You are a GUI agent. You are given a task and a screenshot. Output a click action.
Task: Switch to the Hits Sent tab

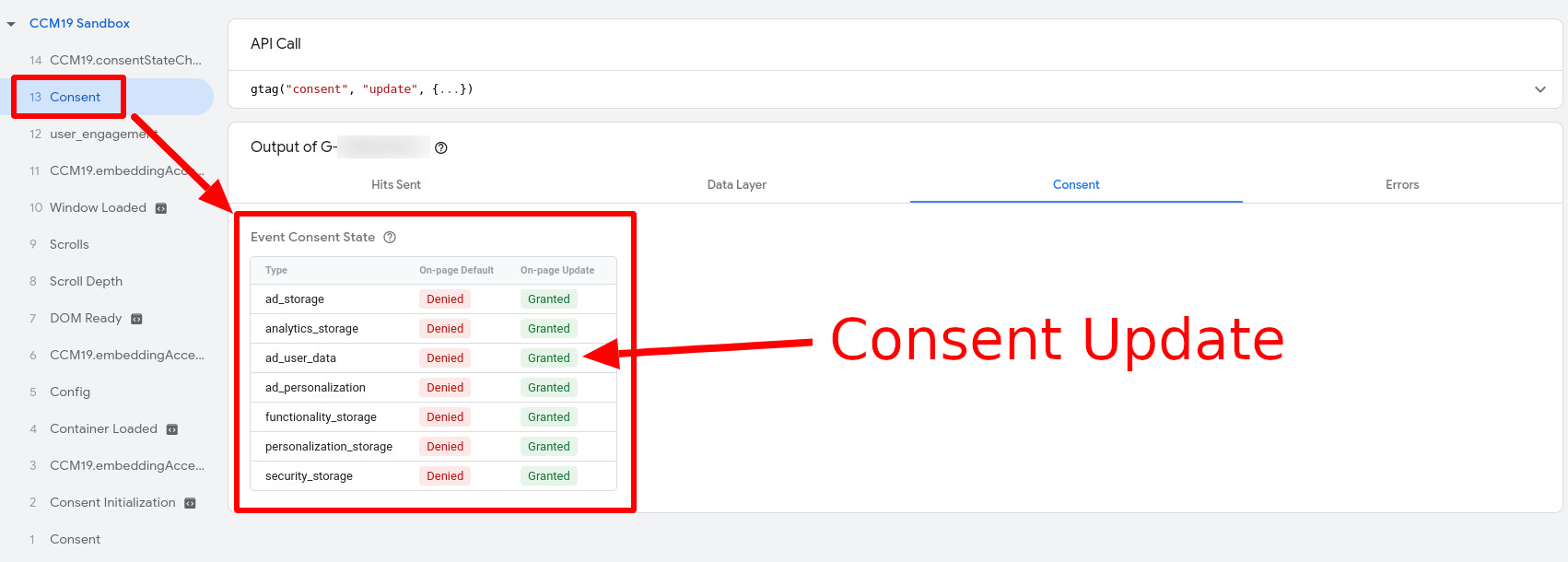[x=395, y=185]
